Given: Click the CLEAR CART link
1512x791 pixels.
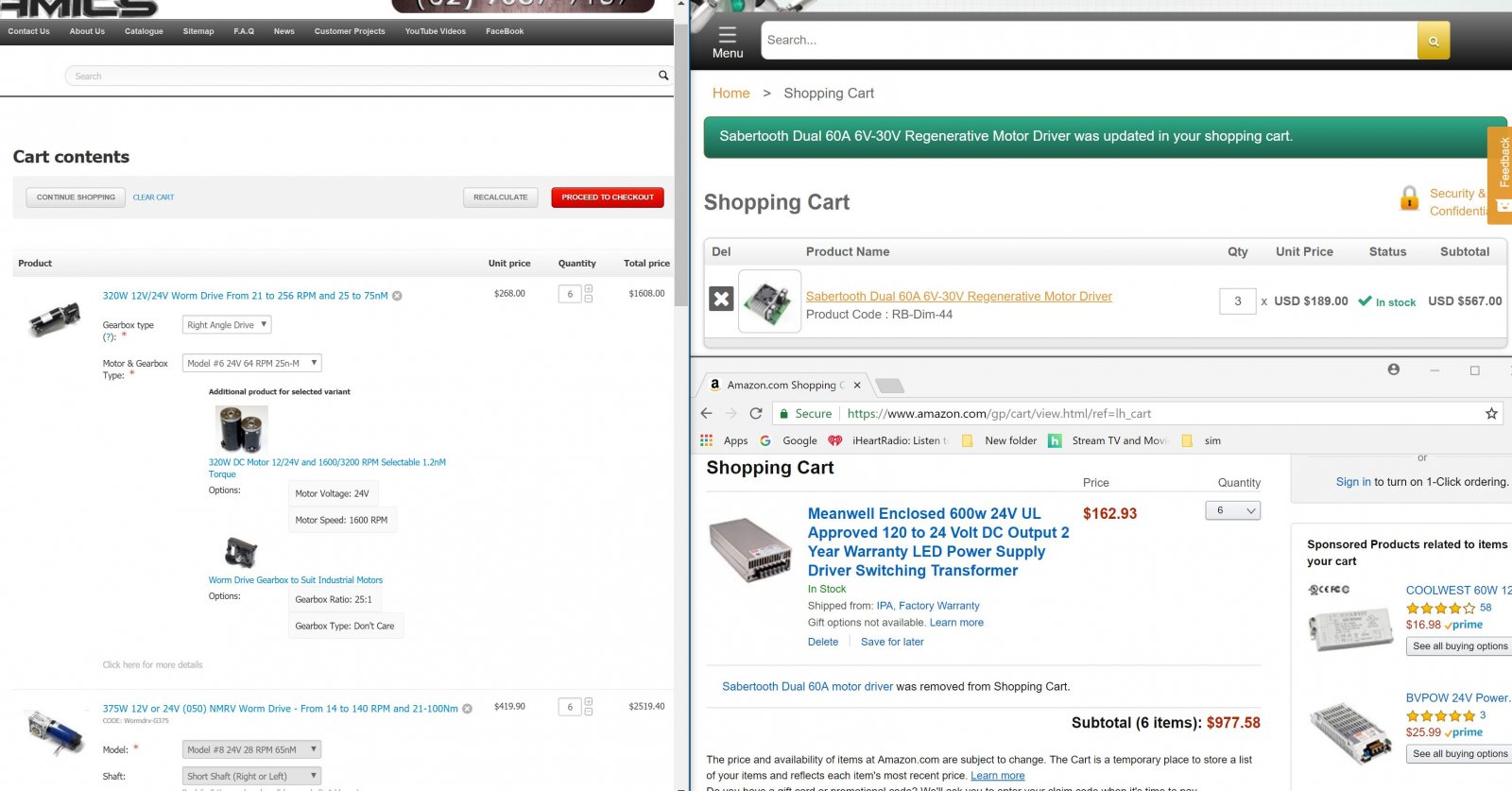Looking at the screenshot, I should tap(153, 198).
